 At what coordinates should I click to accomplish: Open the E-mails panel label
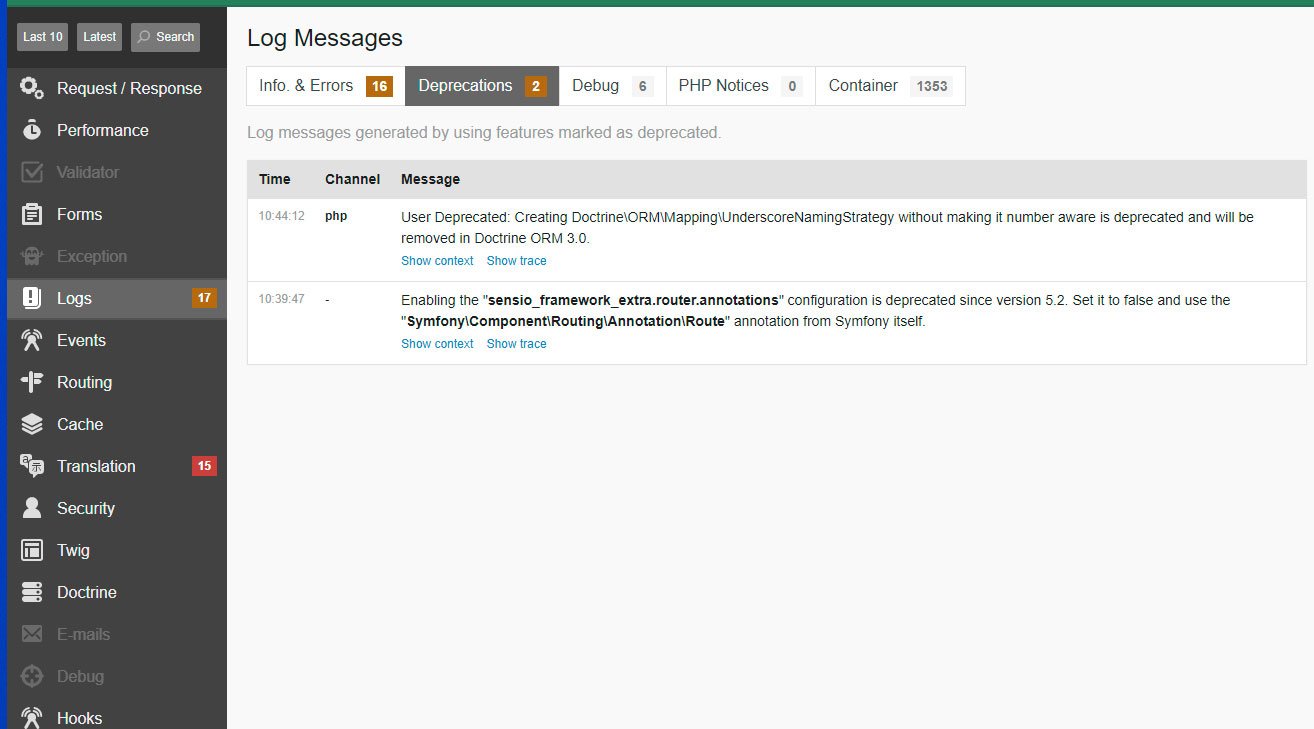point(84,634)
